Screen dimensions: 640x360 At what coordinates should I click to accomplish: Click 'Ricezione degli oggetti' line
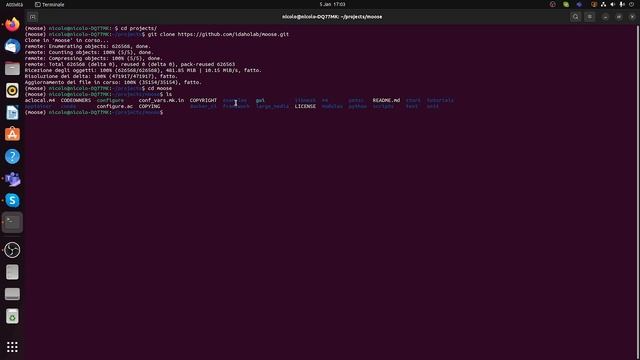tap(143, 70)
